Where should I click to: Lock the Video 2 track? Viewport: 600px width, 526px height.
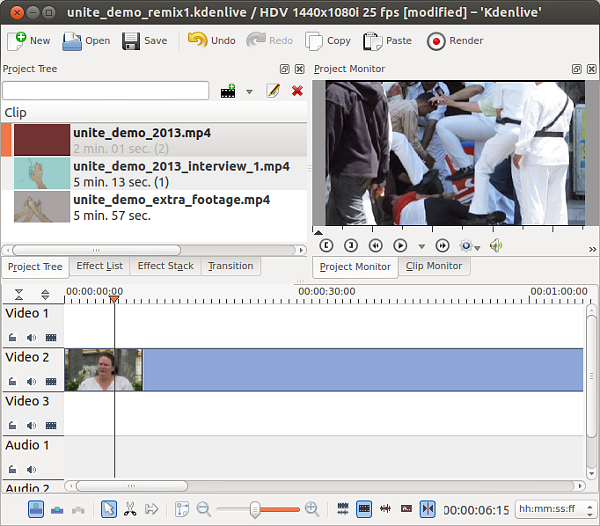13,381
